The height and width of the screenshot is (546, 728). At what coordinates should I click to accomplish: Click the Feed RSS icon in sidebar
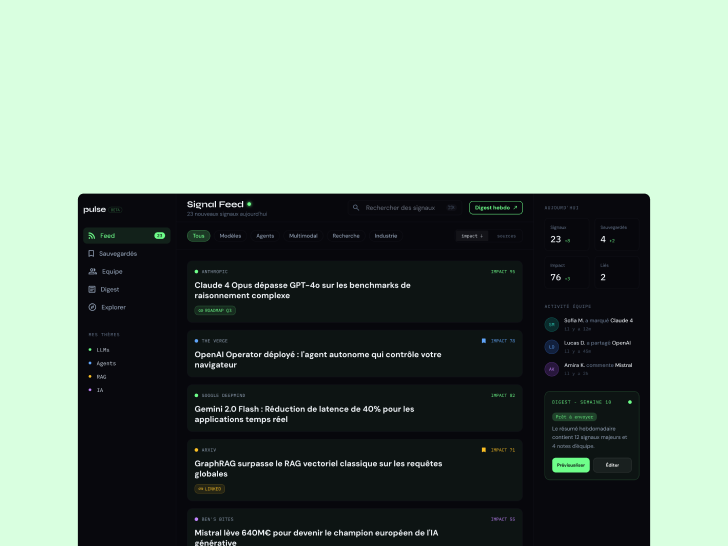pos(92,236)
